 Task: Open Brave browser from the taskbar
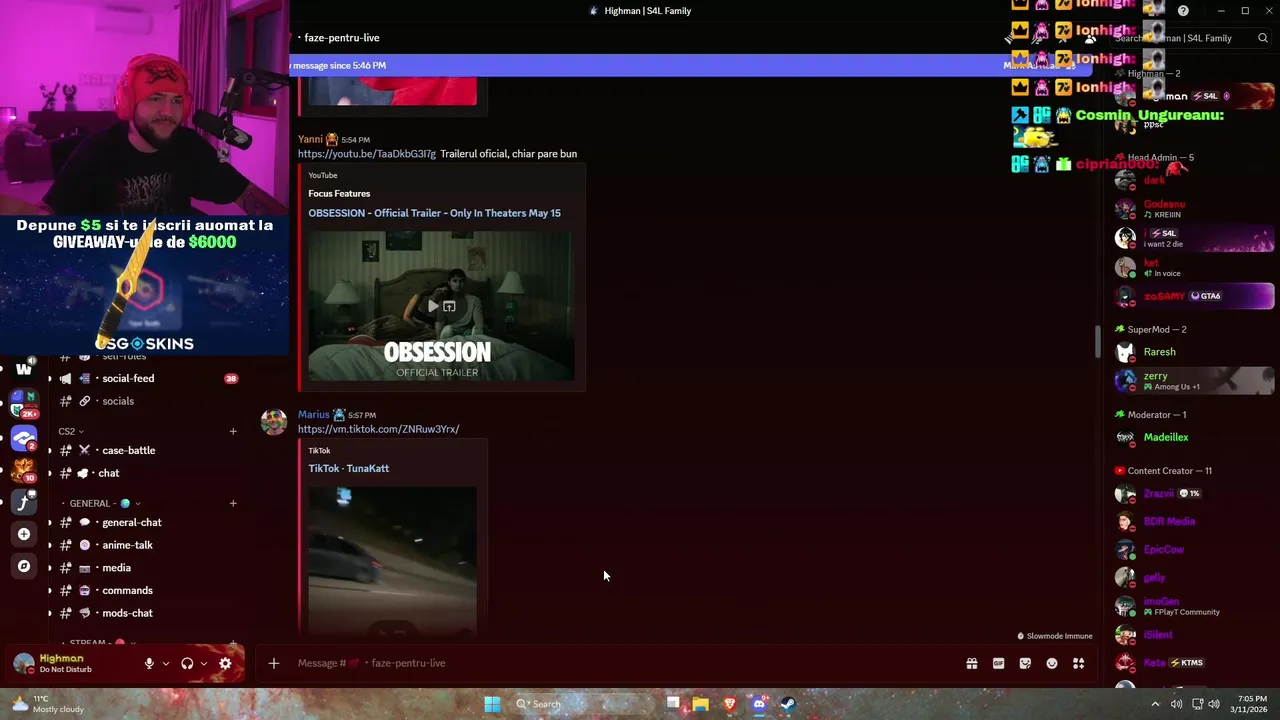pos(730,704)
